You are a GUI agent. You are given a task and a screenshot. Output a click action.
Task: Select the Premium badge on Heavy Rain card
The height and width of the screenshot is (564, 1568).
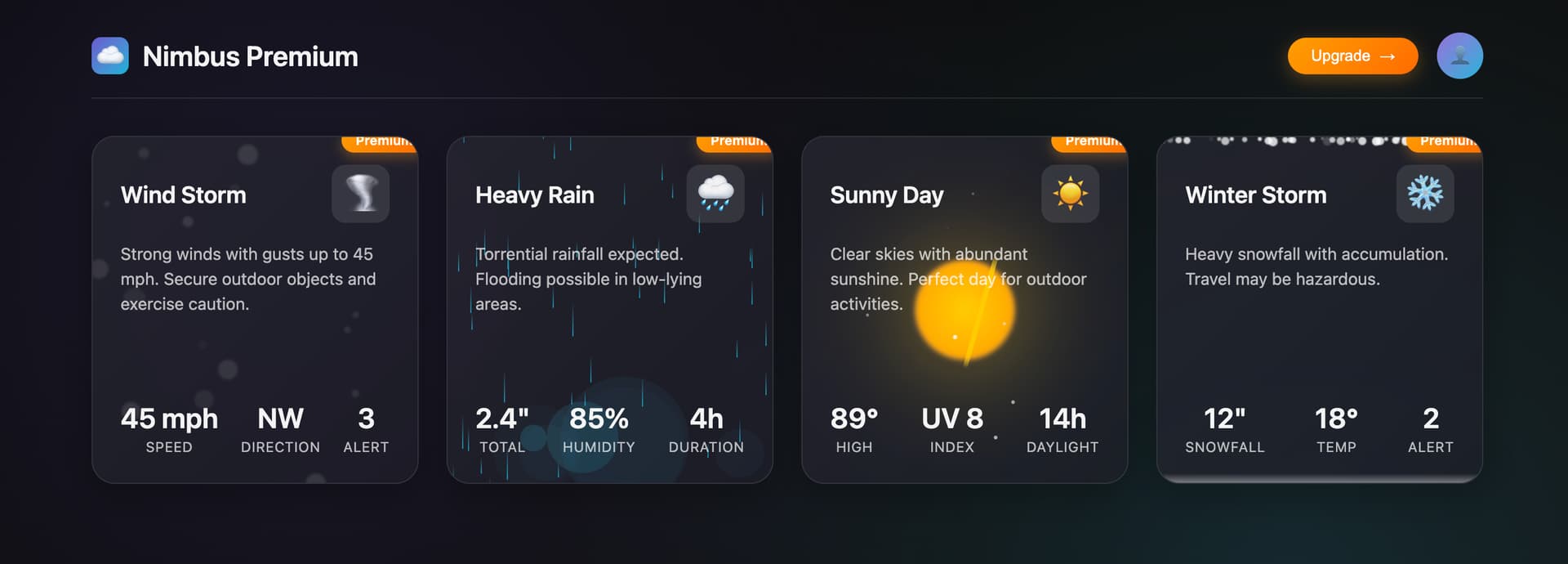[x=735, y=143]
